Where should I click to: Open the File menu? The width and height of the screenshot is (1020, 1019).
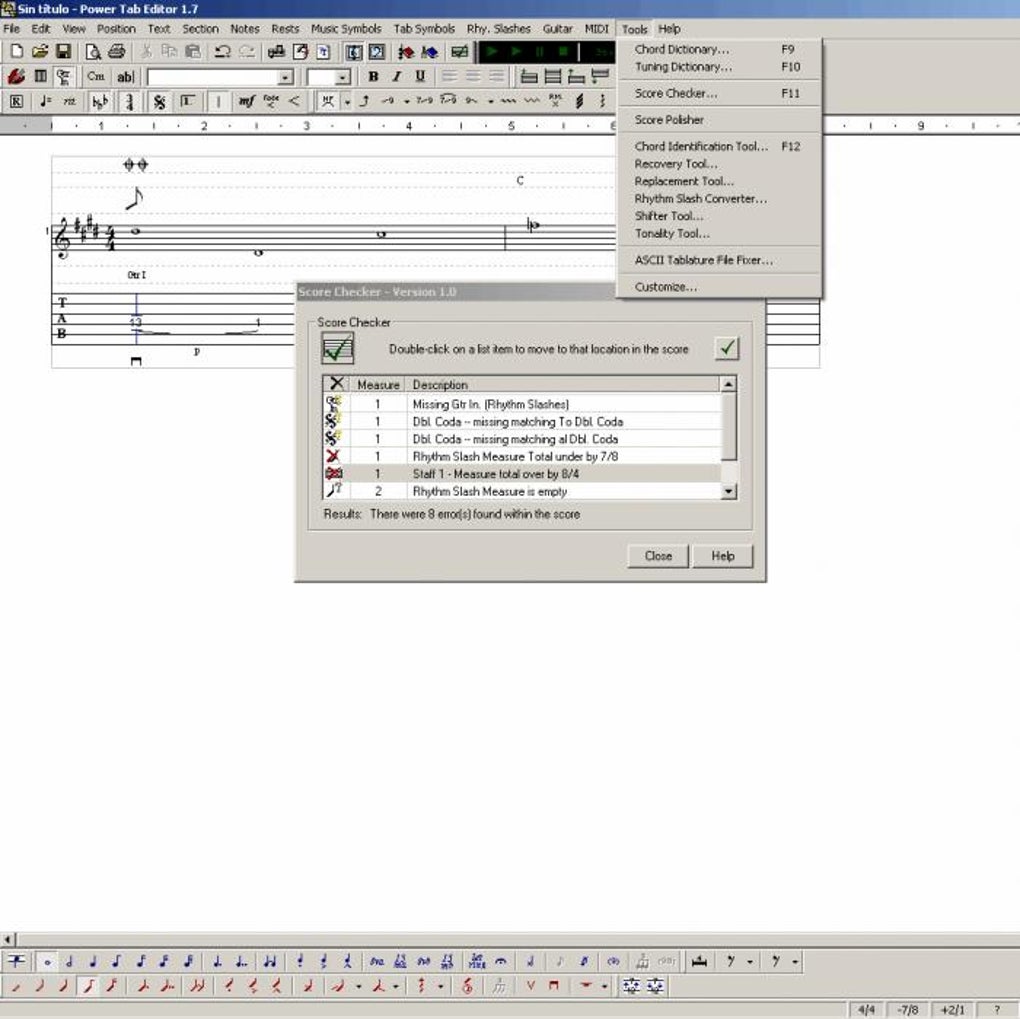click(12, 29)
